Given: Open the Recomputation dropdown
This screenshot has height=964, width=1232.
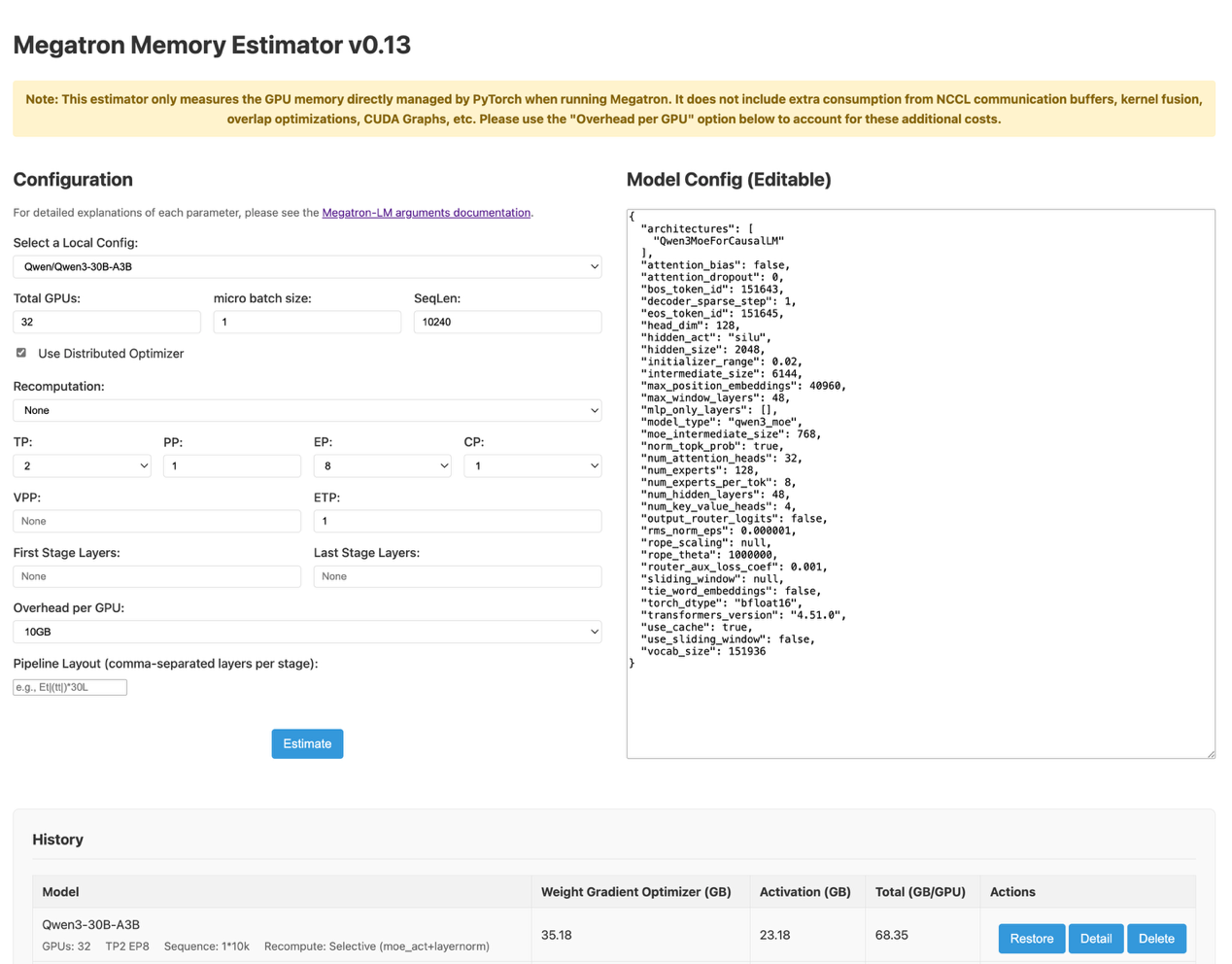Looking at the screenshot, I should pyautogui.click(x=307, y=410).
